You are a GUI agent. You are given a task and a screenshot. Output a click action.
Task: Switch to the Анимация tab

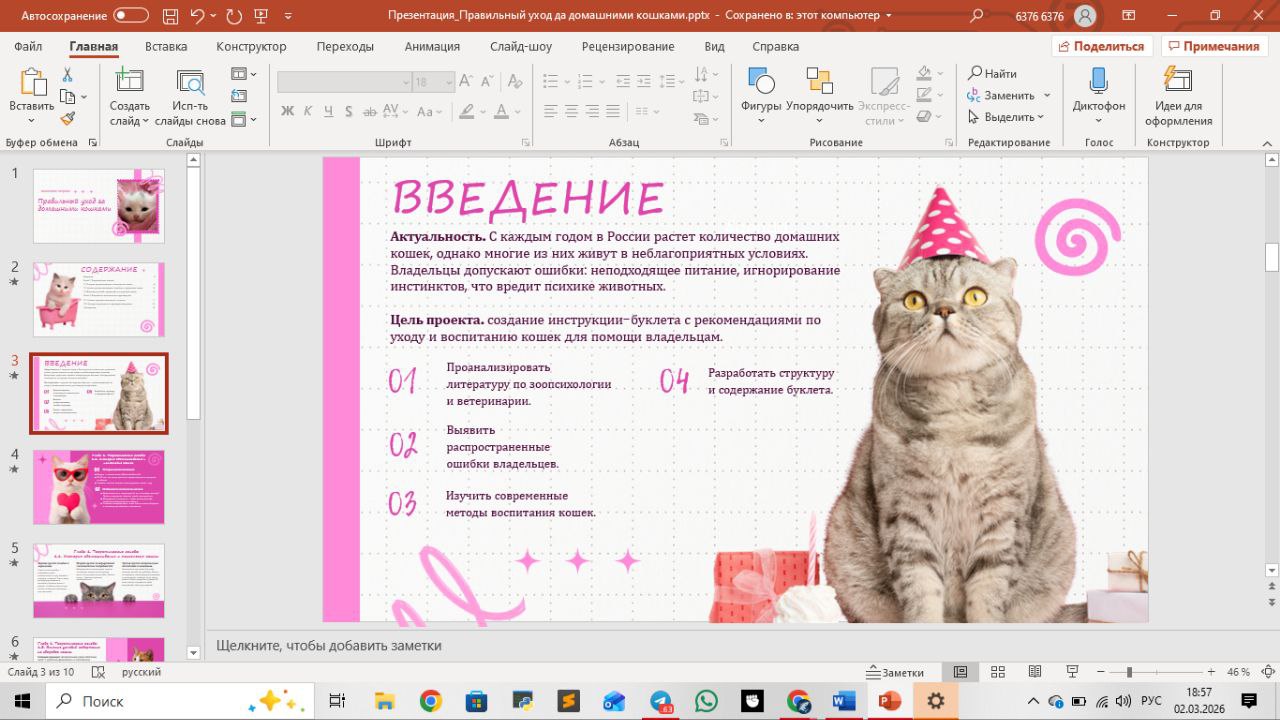click(x=432, y=46)
